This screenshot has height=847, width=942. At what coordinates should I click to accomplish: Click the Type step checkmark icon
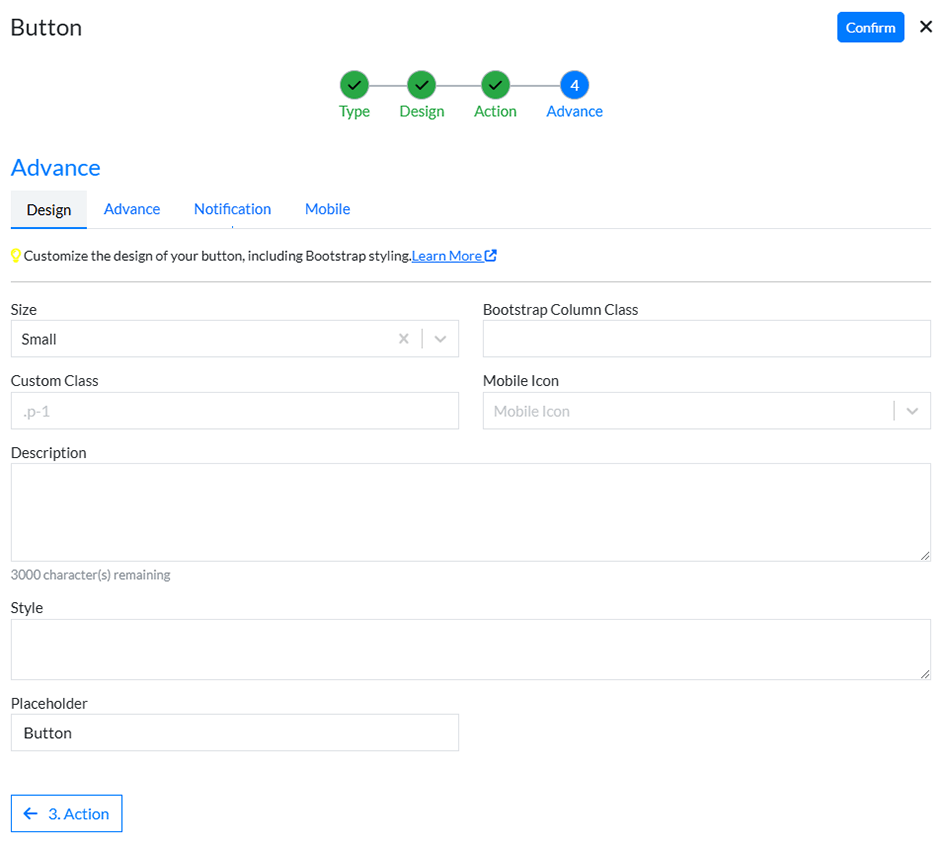353,87
